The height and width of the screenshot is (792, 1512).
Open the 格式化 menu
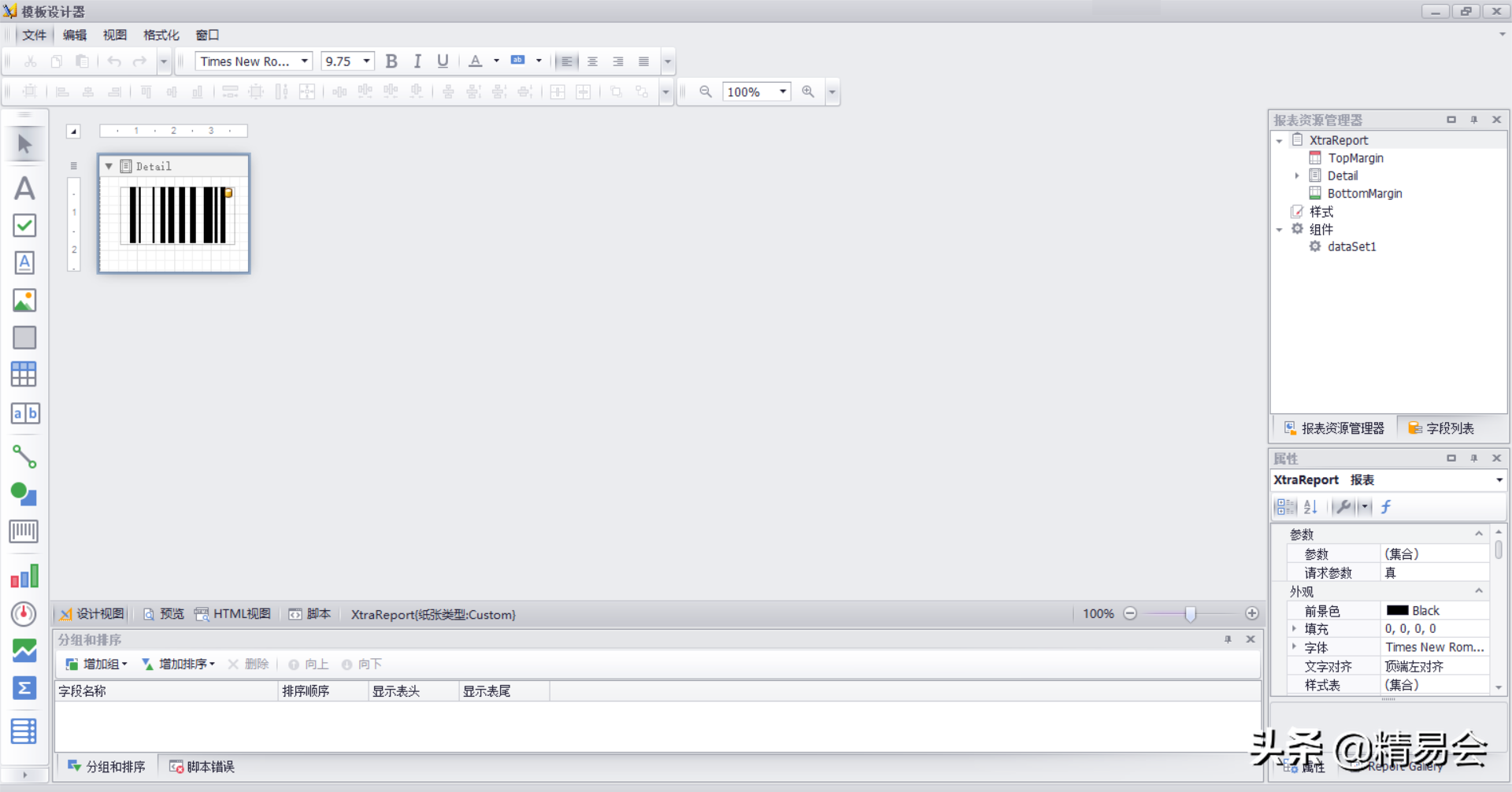coord(161,35)
